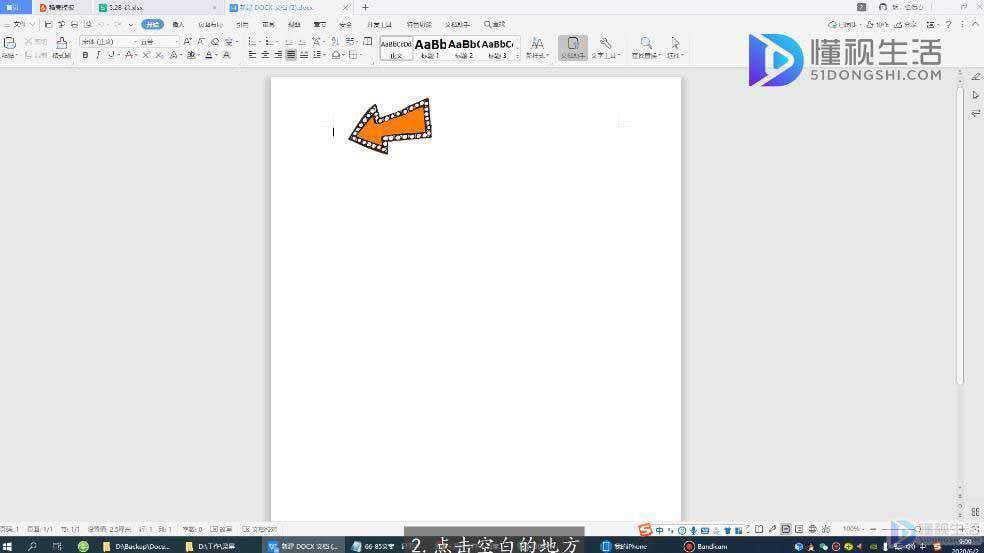
Task: Click the character shading A icon
Action: coord(227,55)
